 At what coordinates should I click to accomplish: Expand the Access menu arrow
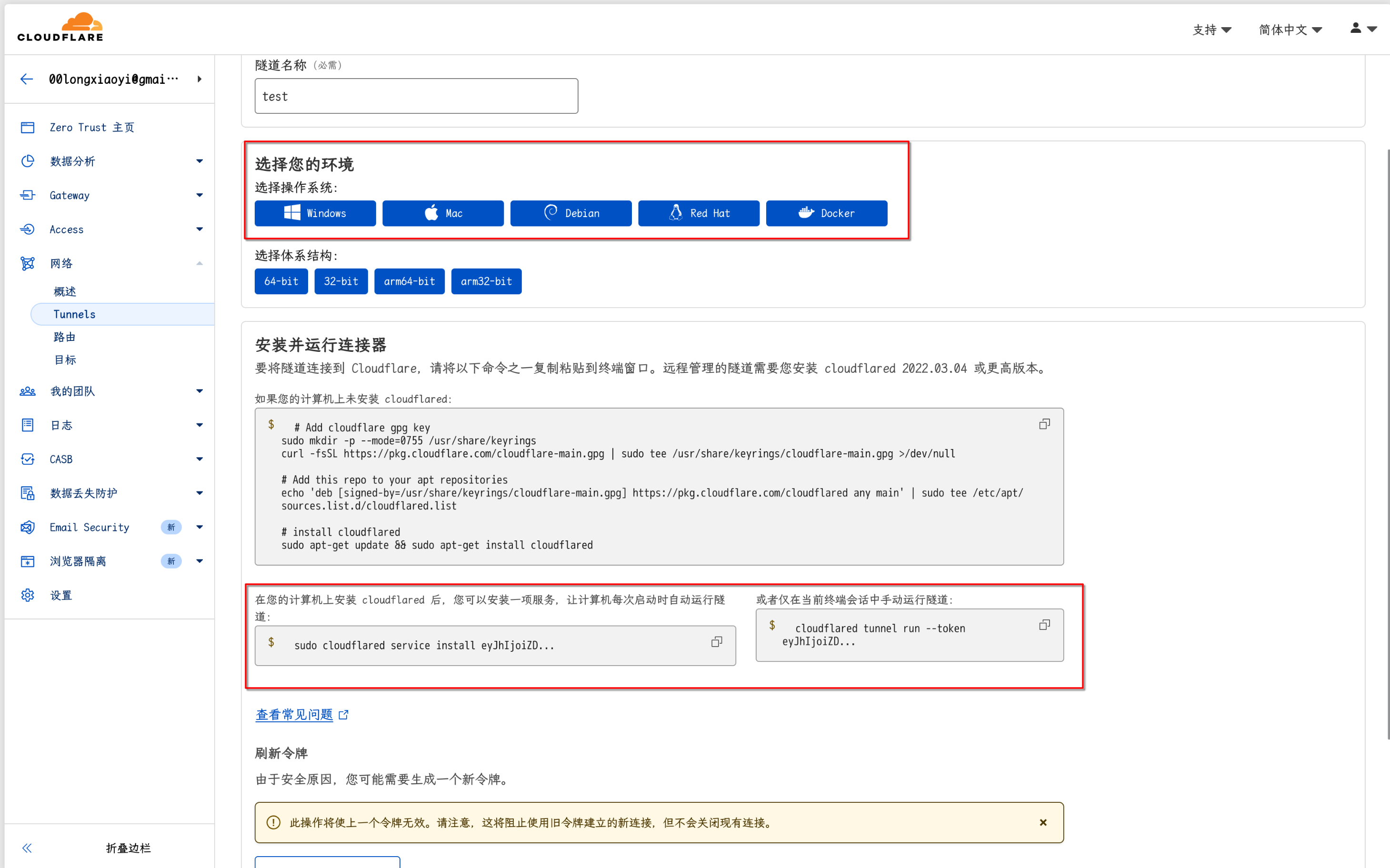click(199, 229)
